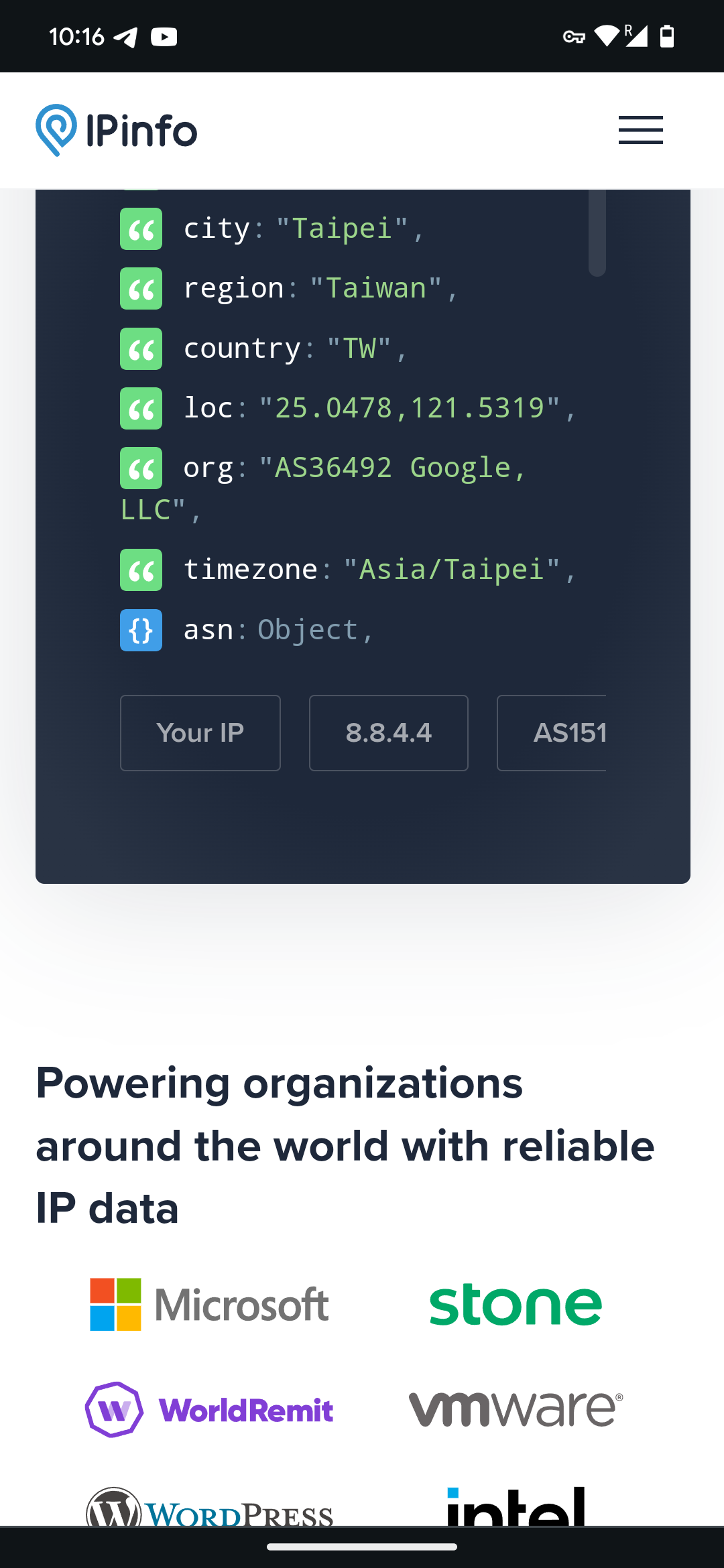Image resolution: width=724 pixels, height=1568 pixels.
Task: Select the Your IP tab button
Action: (x=200, y=733)
